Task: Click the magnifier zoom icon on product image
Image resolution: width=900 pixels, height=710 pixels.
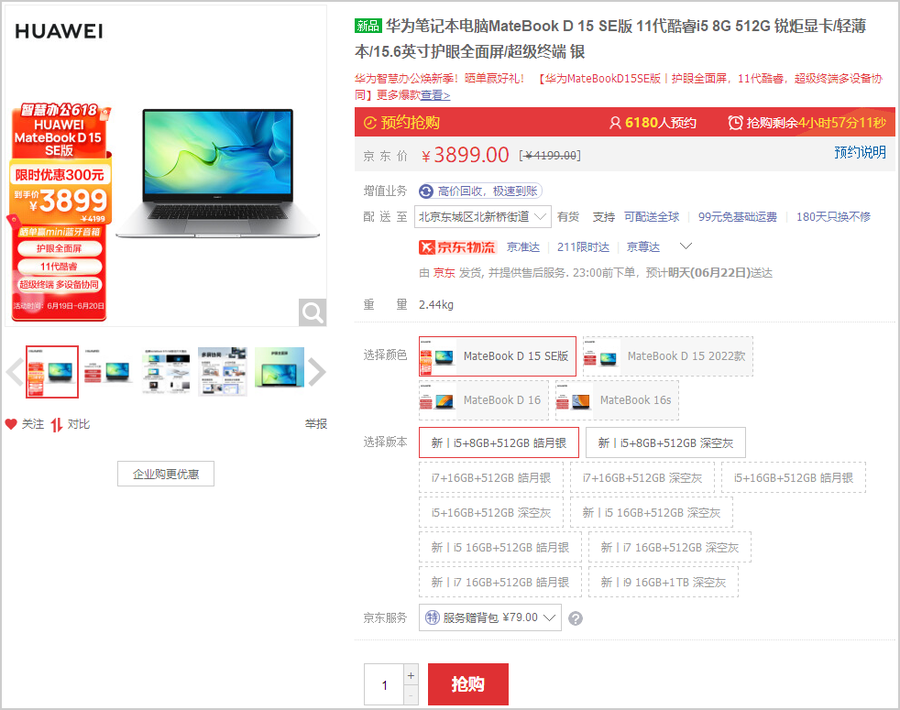Action: 312,312
